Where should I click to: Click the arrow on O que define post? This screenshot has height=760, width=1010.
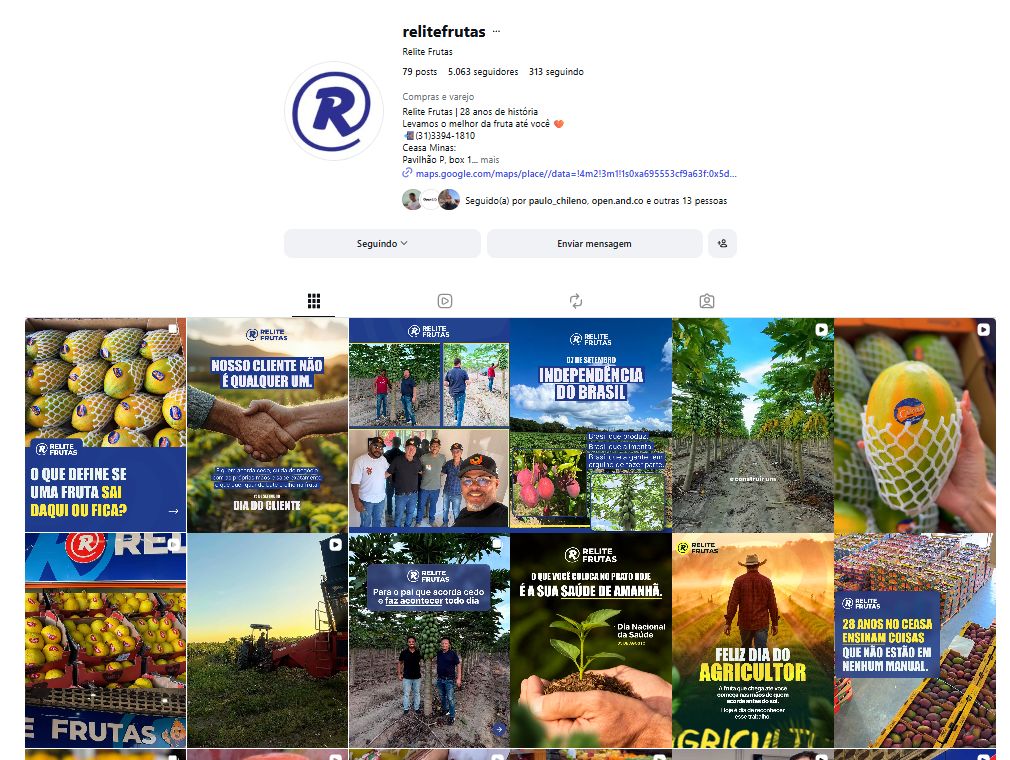[173, 511]
